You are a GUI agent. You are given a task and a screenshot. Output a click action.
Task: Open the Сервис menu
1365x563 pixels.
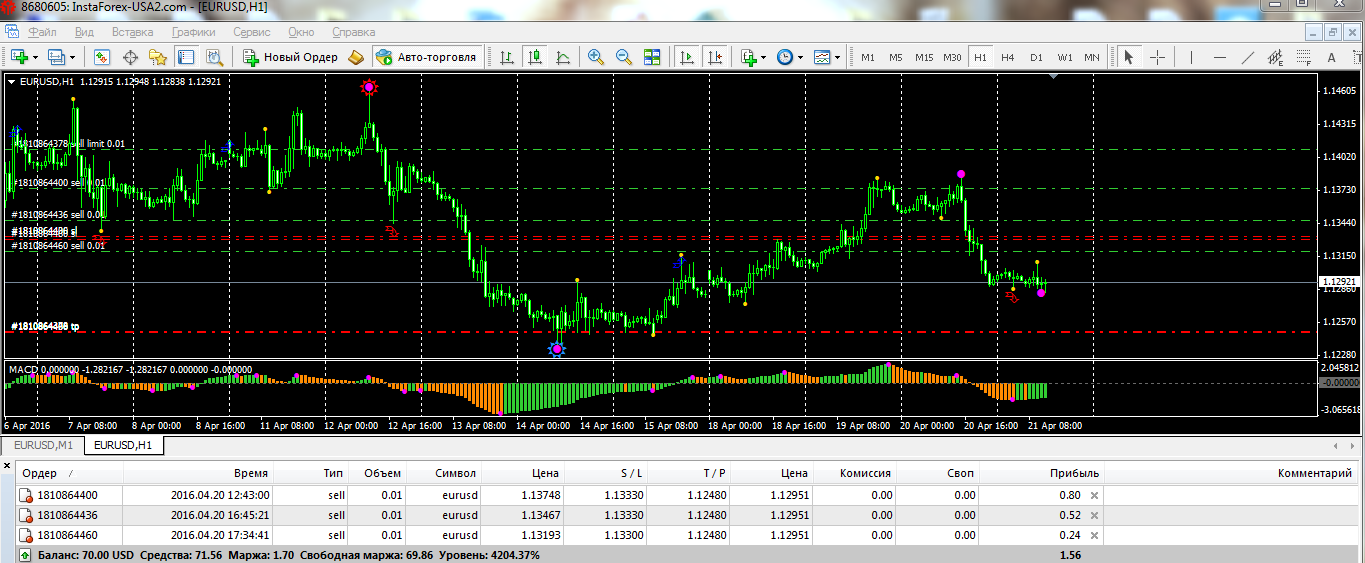251,32
